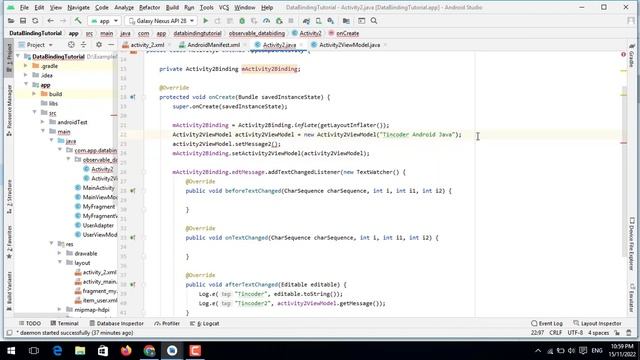This screenshot has width=640, height=360.
Task: Click the Sync Project with Gradle icon
Action: [306, 21]
